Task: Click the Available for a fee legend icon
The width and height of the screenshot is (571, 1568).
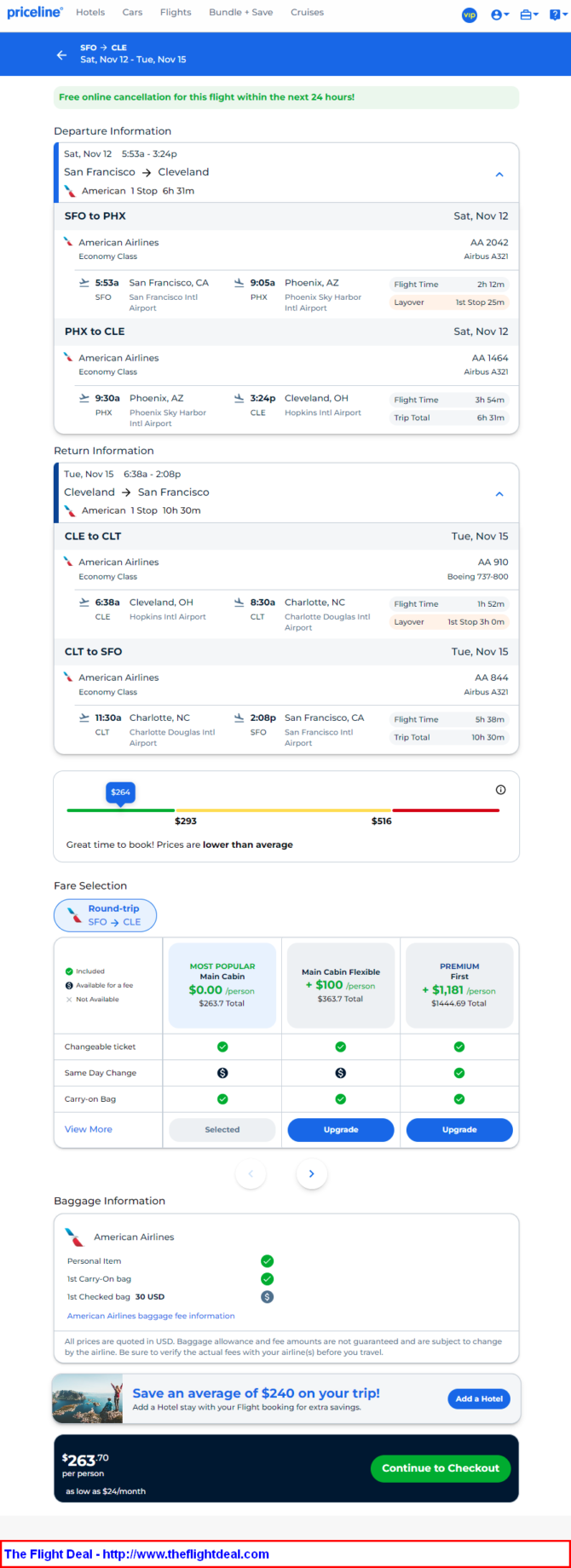Action: [x=69, y=985]
